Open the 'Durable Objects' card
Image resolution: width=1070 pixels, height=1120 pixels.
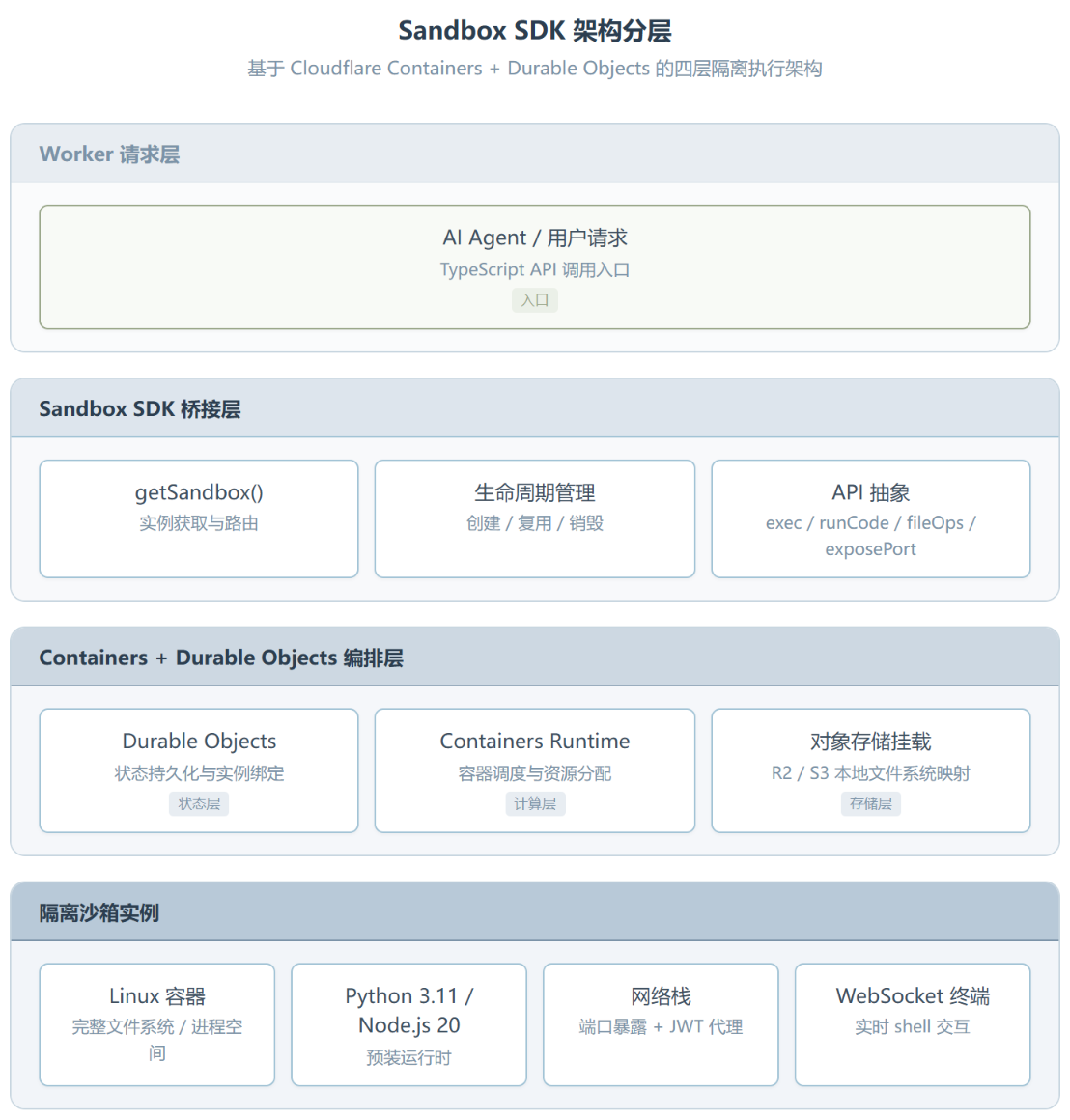pyautogui.click(x=199, y=770)
